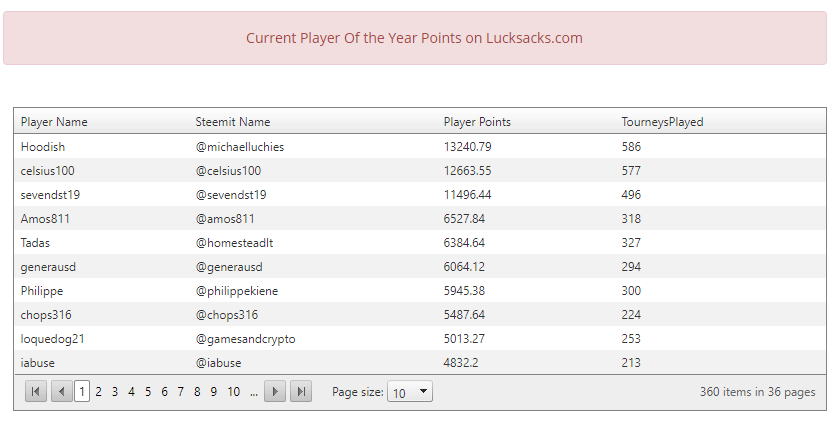This screenshot has height=425, width=836.
Task: Sort by Steemit Name column header
Action: coord(232,122)
